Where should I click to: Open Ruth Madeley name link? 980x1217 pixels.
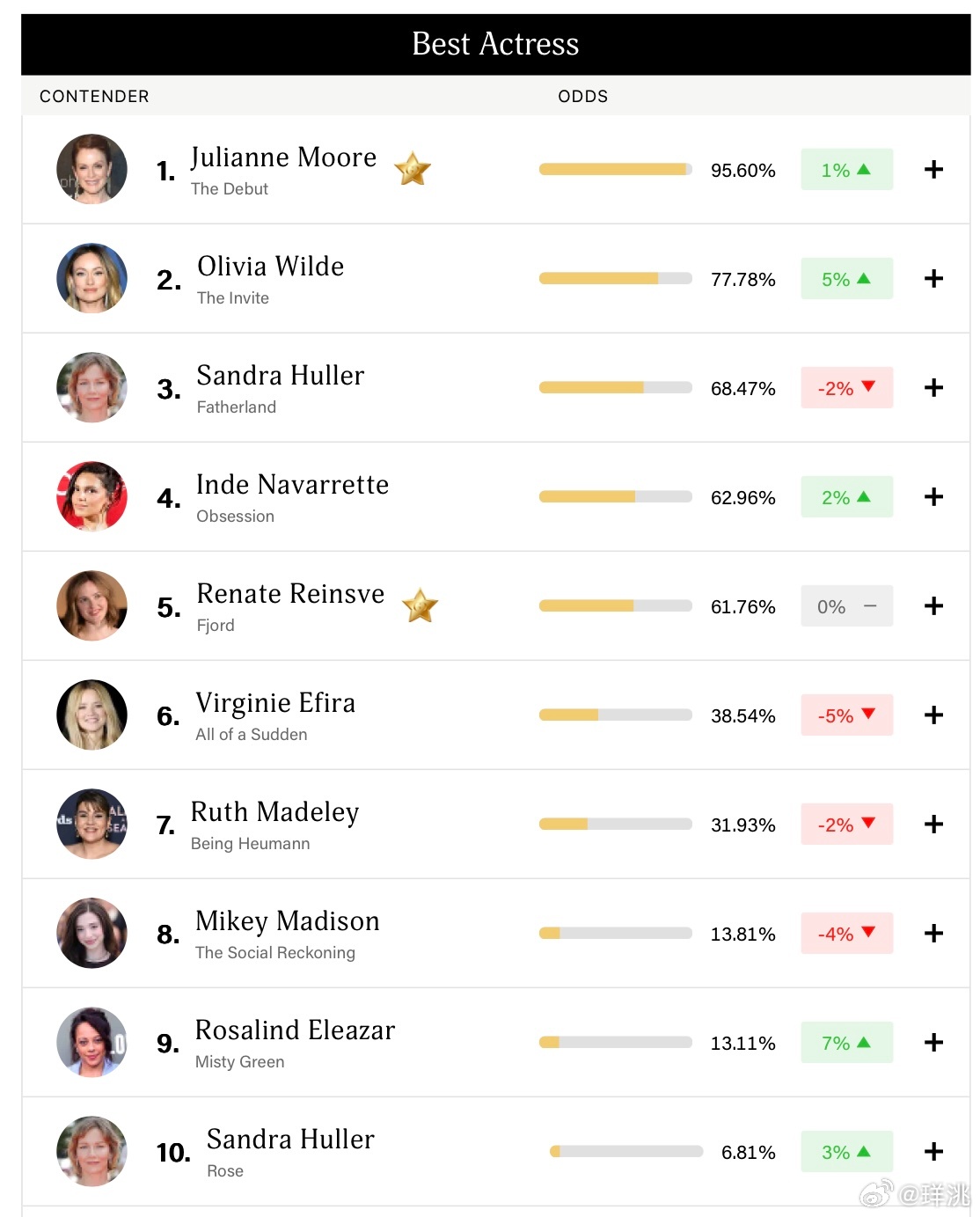click(x=274, y=812)
